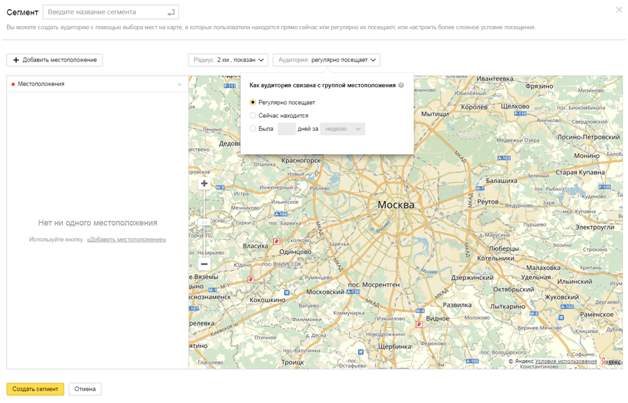
Task: Click the red marker icon southwest of Одинцово
Action: click(x=251, y=279)
